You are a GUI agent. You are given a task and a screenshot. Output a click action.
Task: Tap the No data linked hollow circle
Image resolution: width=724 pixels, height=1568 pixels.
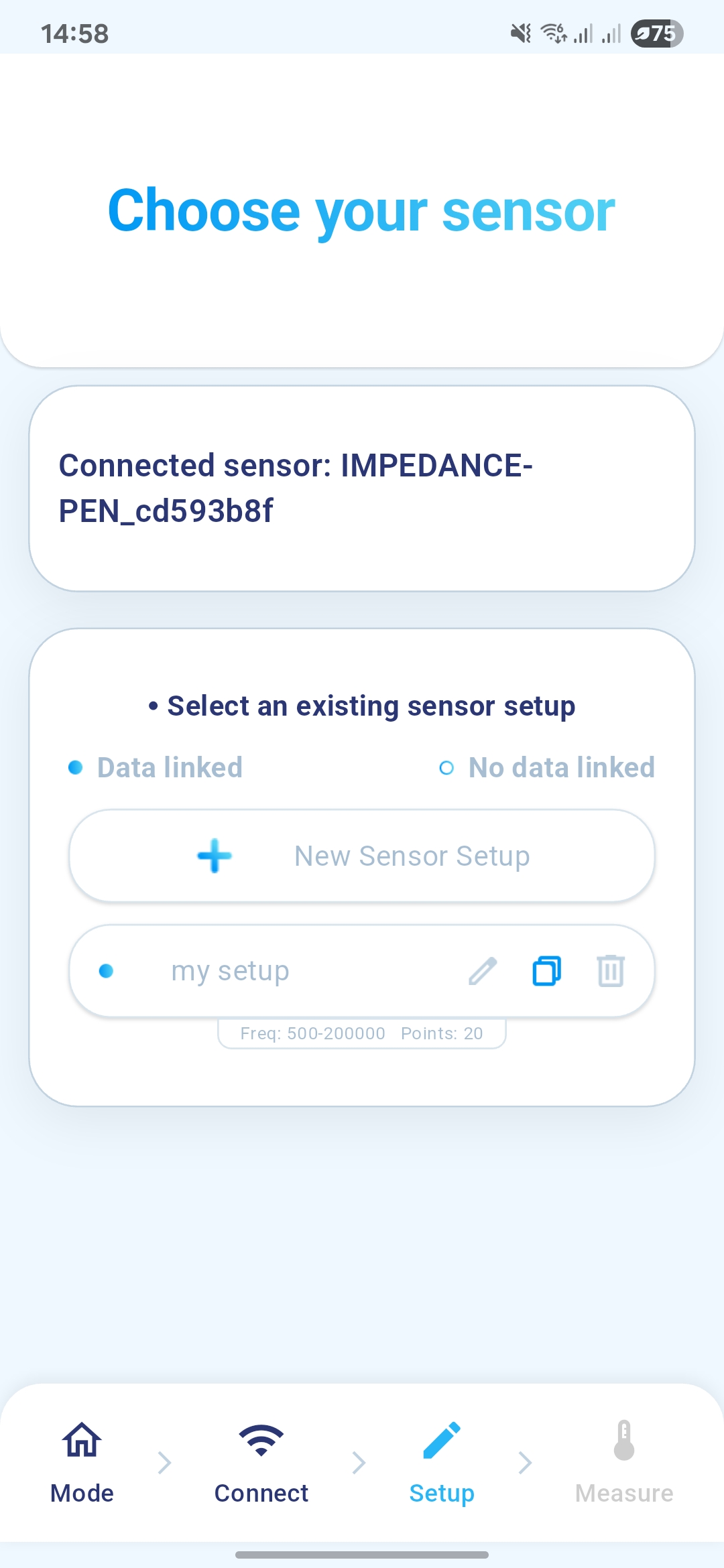pos(446,768)
